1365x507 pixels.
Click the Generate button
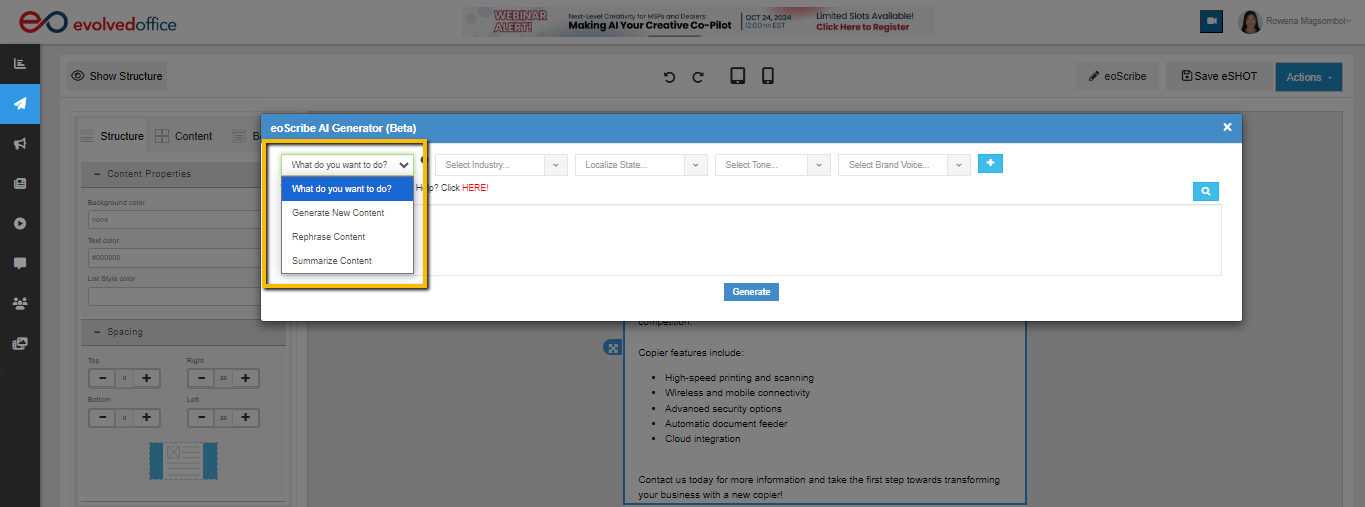[751, 292]
